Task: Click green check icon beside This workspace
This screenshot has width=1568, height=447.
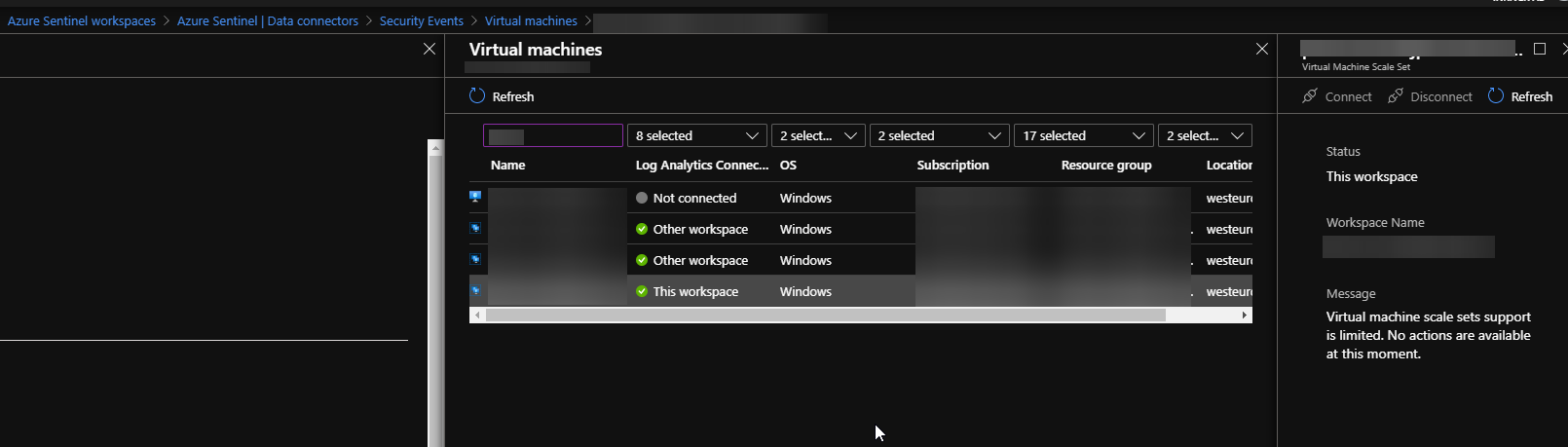Action: pos(642,291)
